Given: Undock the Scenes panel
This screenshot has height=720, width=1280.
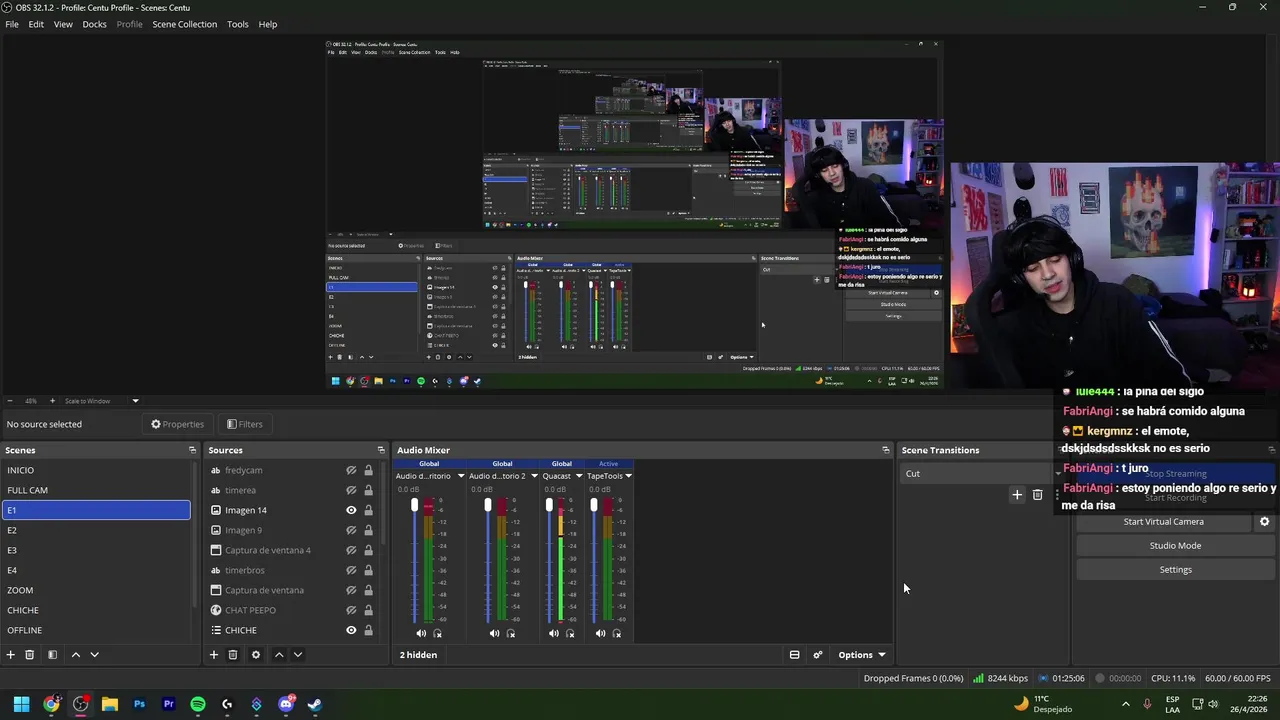Looking at the screenshot, I should [x=192, y=450].
